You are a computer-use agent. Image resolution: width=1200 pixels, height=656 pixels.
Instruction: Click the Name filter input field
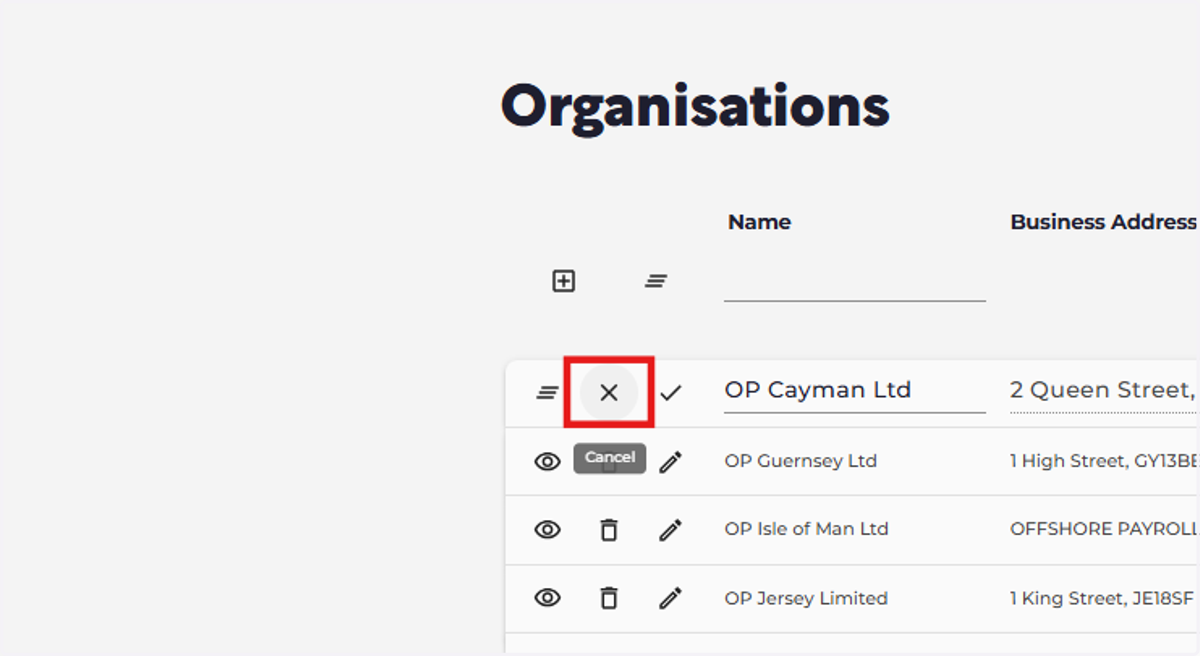[x=855, y=283]
